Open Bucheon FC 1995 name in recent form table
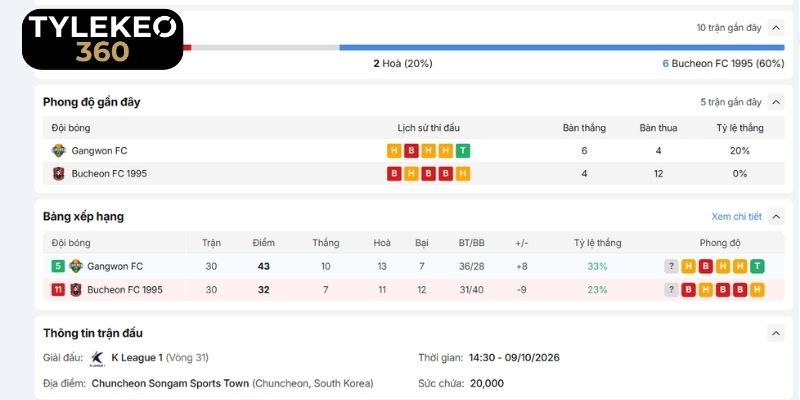 pyautogui.click(x=109, y=174)
